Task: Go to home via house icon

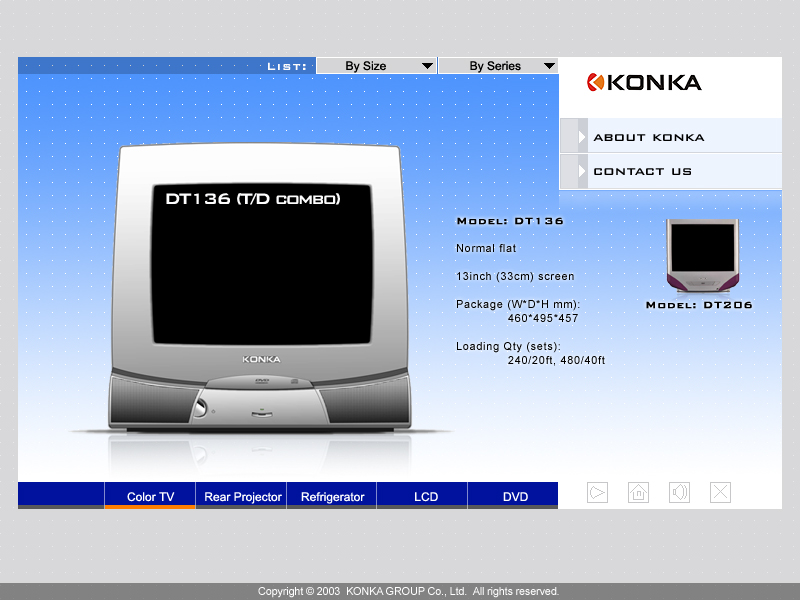Action: coord(638,492)
